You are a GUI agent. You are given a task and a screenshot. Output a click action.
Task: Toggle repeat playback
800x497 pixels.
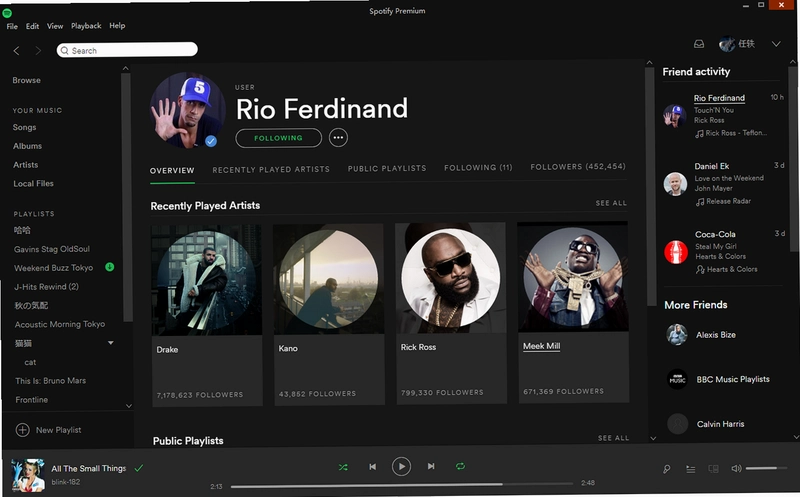[x=460, y=466]
